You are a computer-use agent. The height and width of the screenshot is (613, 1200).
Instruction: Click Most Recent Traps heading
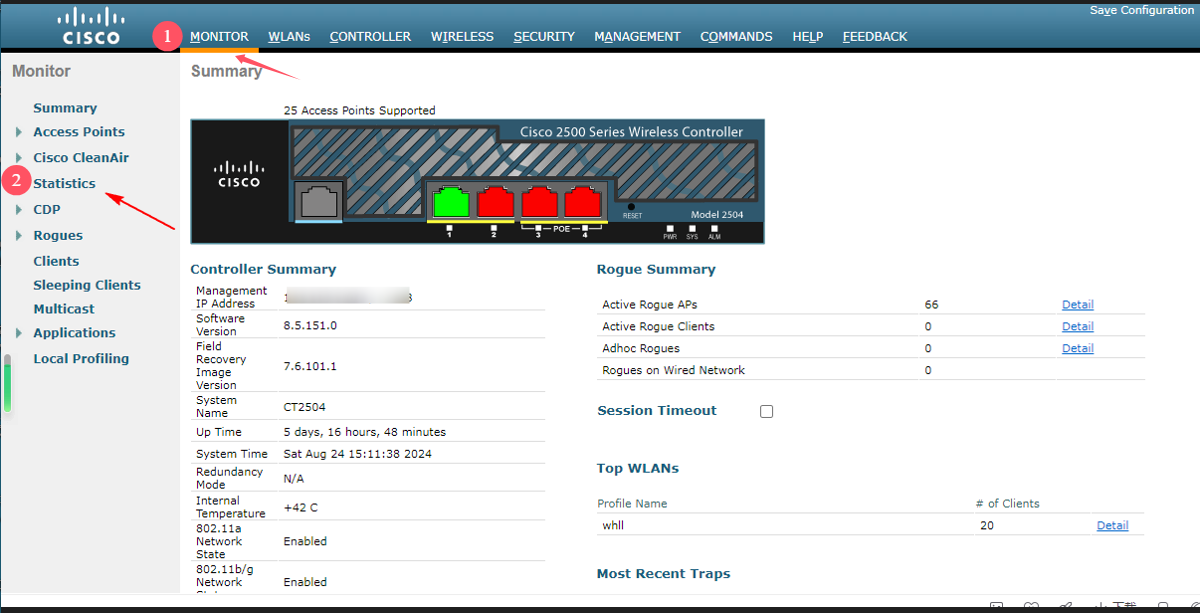(664, 574)
